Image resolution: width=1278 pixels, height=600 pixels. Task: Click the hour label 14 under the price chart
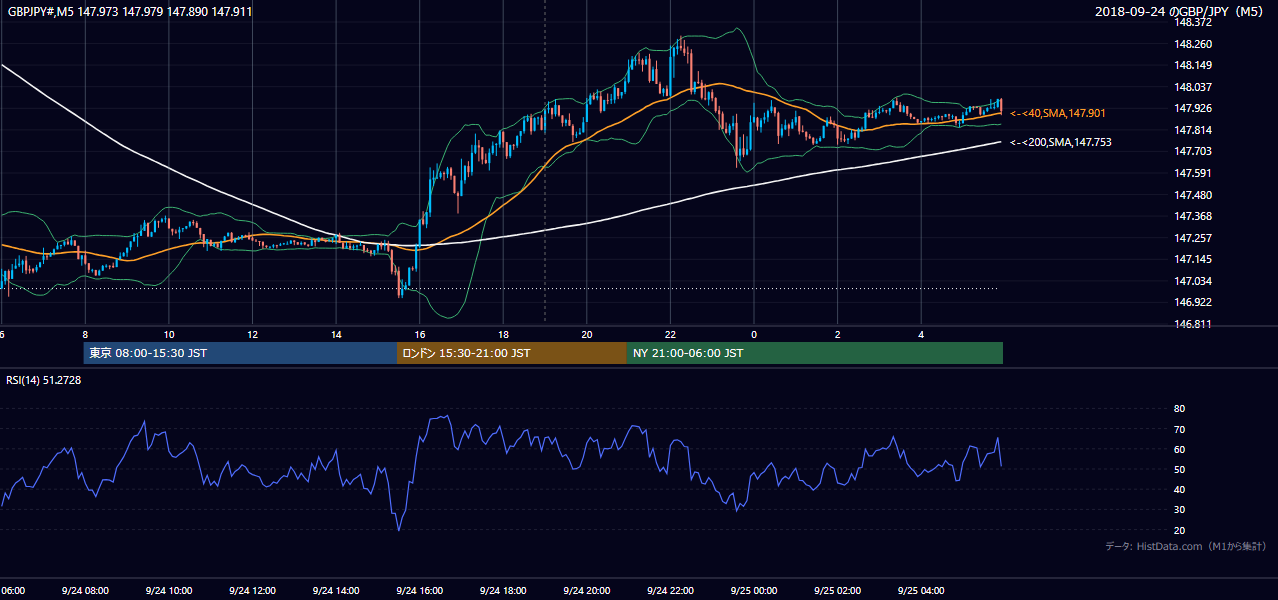tap(336, 335)
